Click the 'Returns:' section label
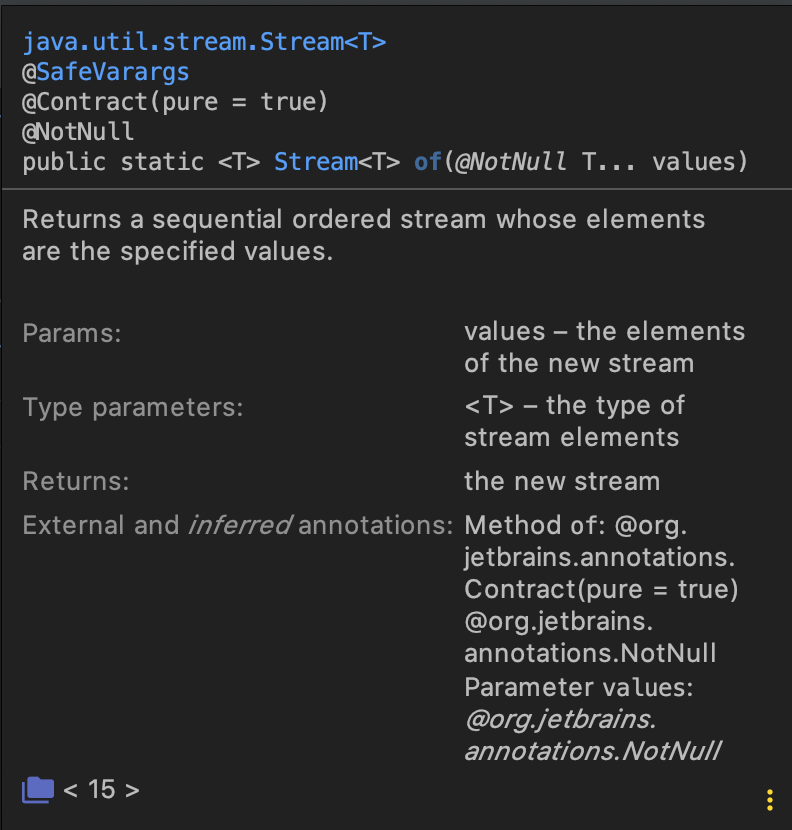Viewport: 792px width, 830px height. tap(76, 481)
